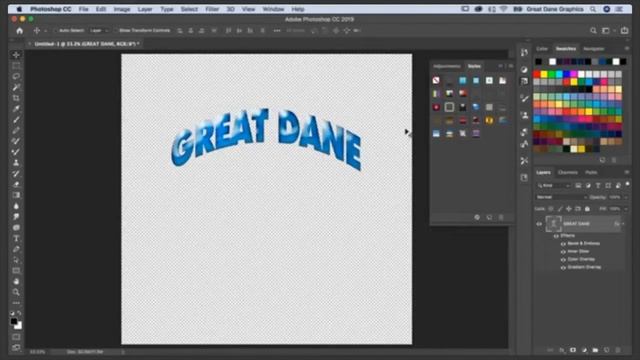Open the Swatches panel options menu
Viewport: 640px width, 360px height.
627,49
